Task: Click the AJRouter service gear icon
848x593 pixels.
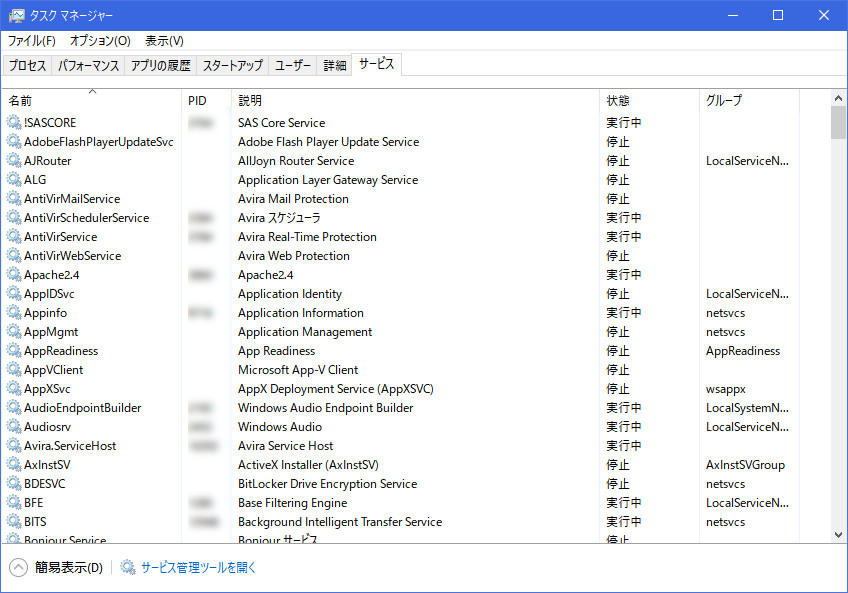Action: click(x=14, y=161)
